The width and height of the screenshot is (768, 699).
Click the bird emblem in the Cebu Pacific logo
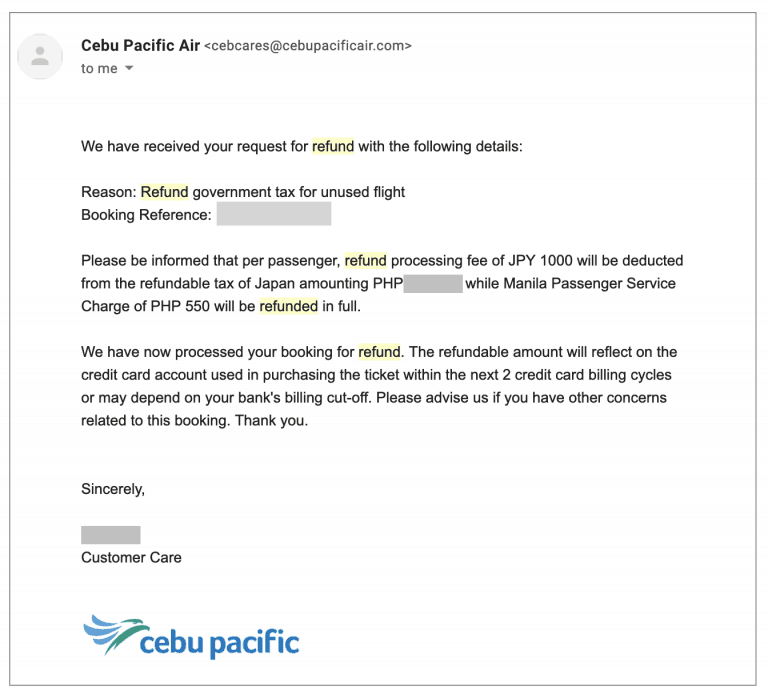113,635
